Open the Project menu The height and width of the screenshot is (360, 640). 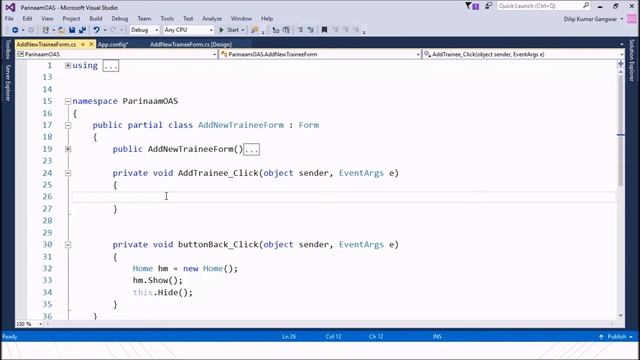click(71, 19)
